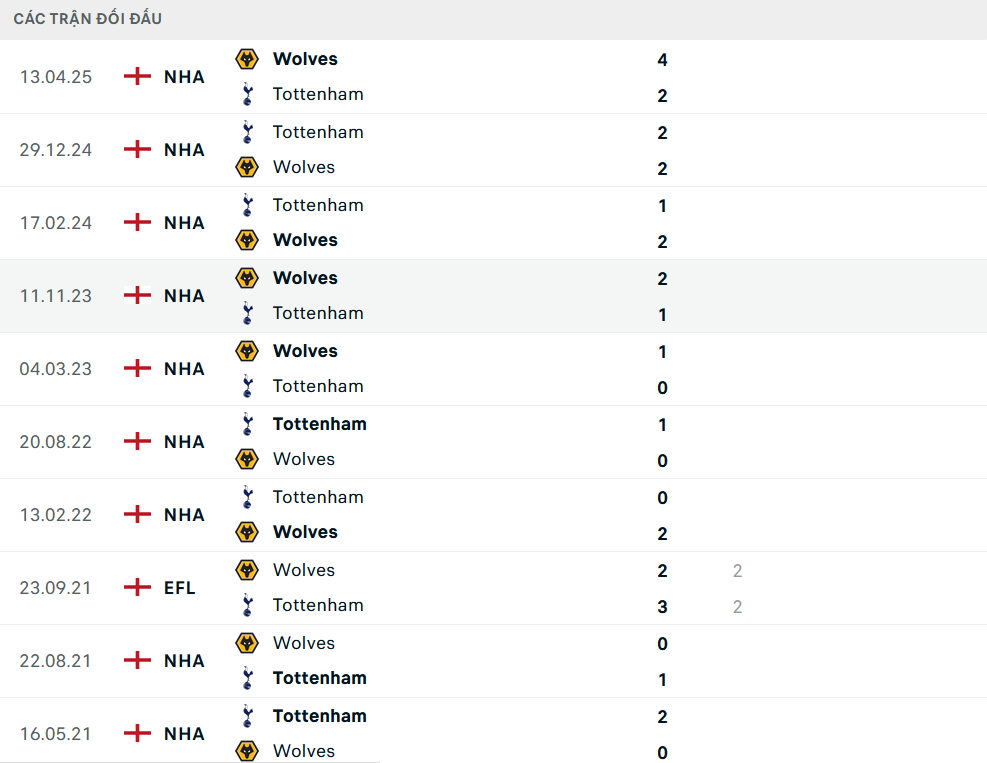This screenshot has width=987, height=763.
Task: Click the England flag beside 13.02.22
Action: (x=137, y=514)
